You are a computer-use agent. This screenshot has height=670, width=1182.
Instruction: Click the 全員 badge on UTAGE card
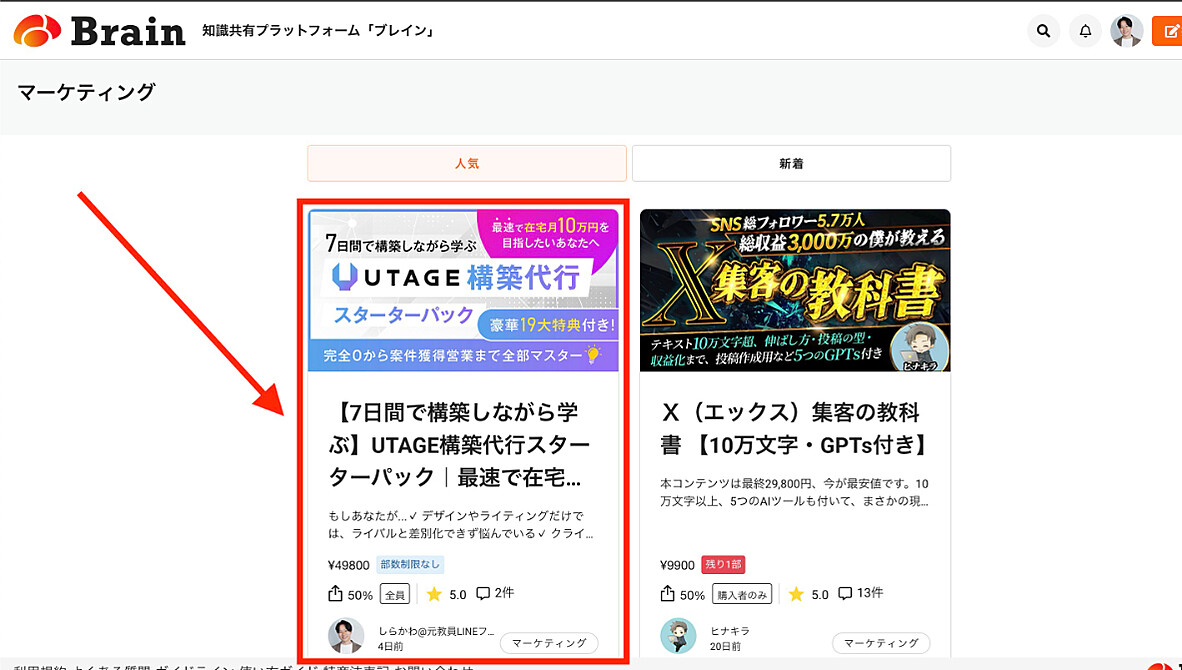click(x=394, y=595)
